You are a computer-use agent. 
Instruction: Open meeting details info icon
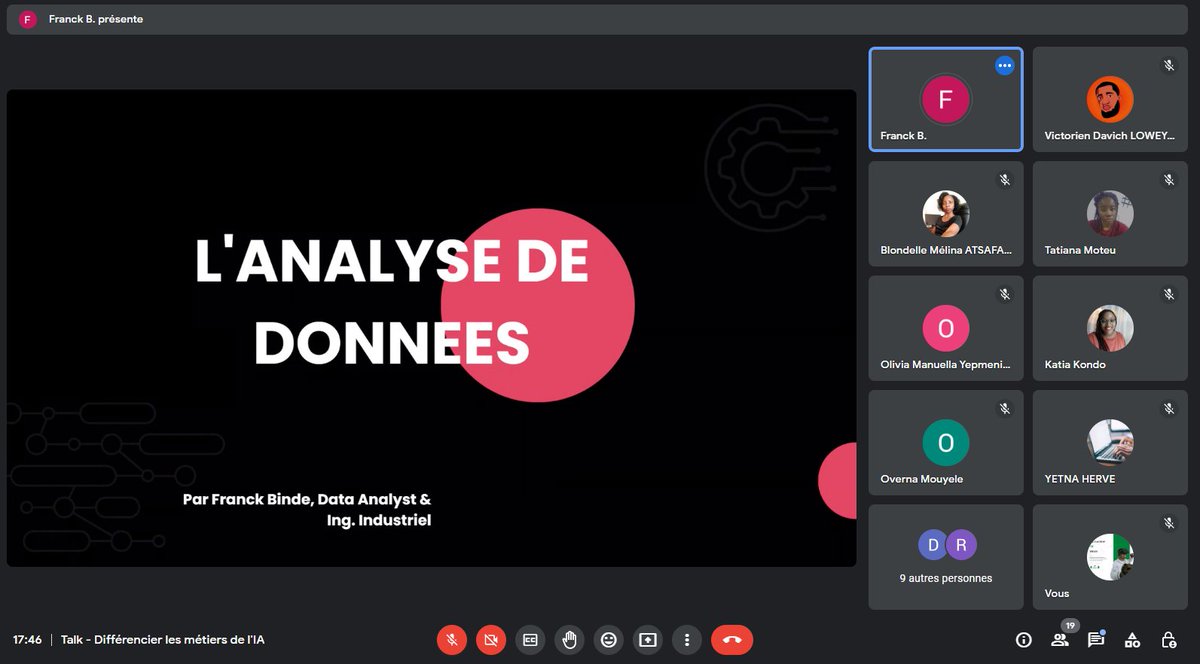point(1023,640)
